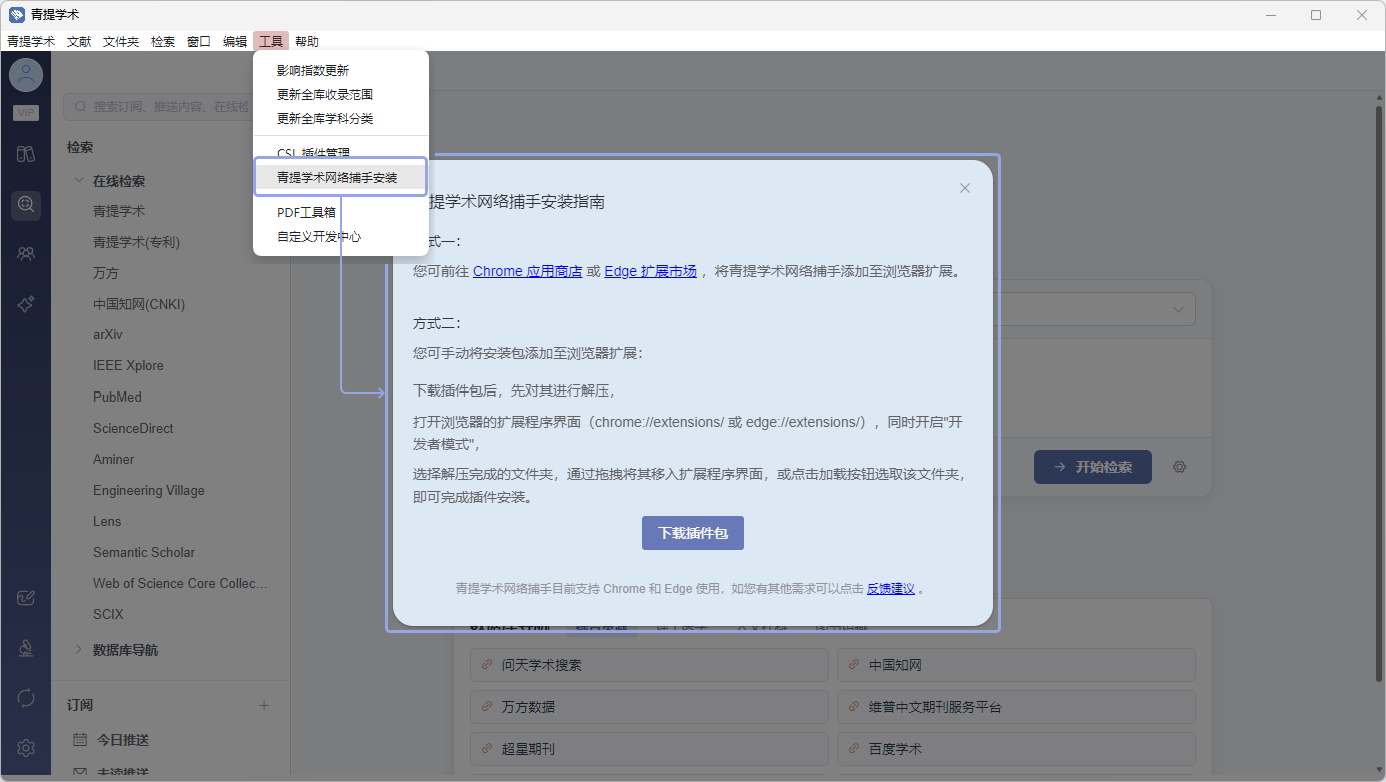
Task: Close the installation guide dialog
Action: (965, 188)
